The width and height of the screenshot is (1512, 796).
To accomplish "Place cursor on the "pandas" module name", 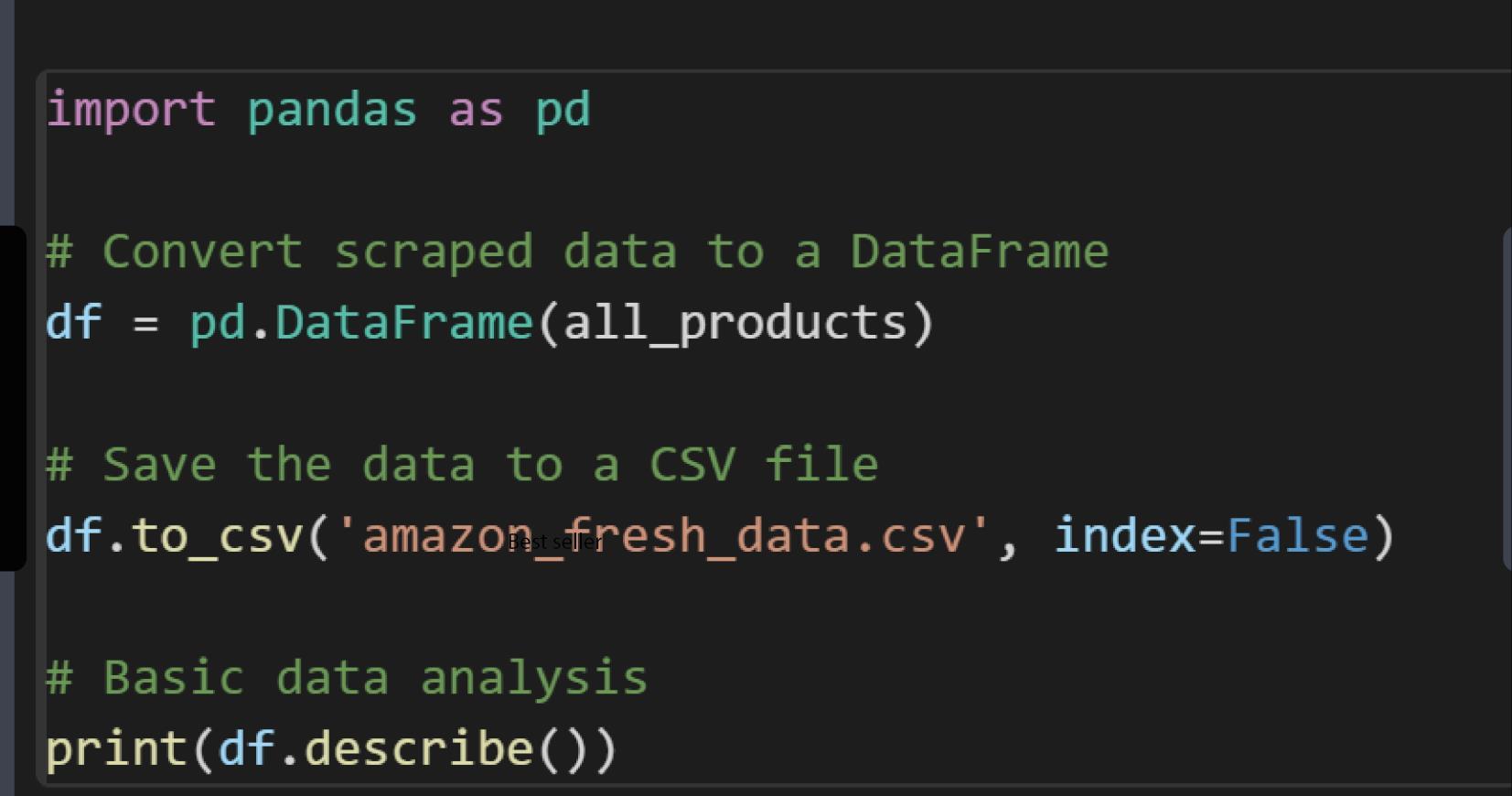I will (x=331, y=110).
